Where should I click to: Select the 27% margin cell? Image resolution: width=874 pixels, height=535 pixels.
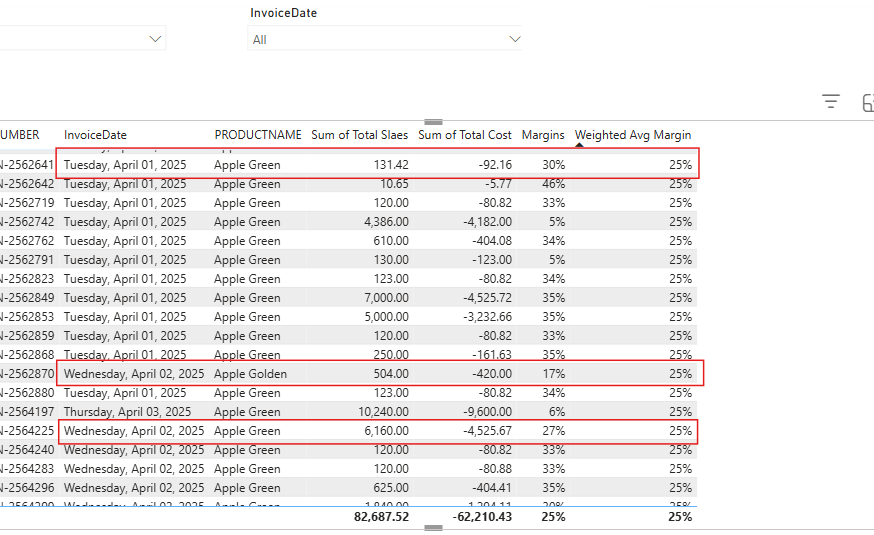coord(553,431)
